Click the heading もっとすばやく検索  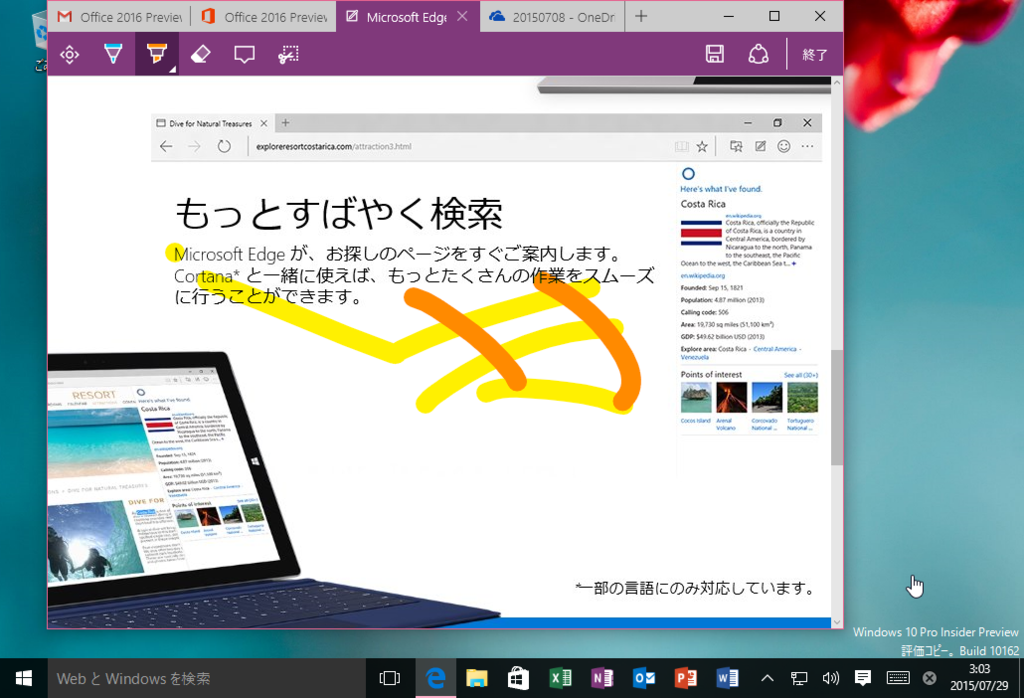click(339, 214)
